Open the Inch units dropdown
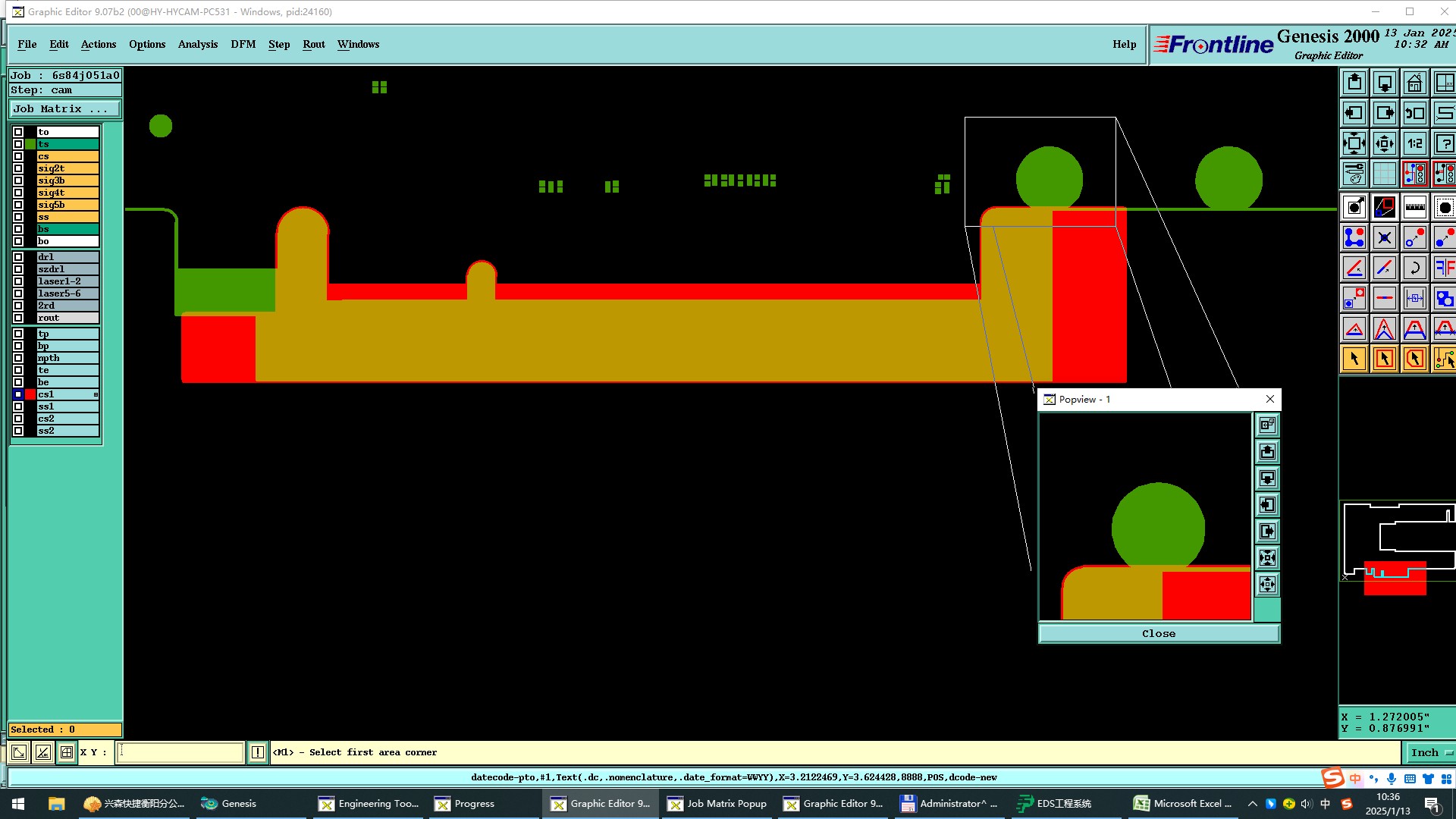Image resolution: width=1456 pixels, height=819 pixels. 1429,752
